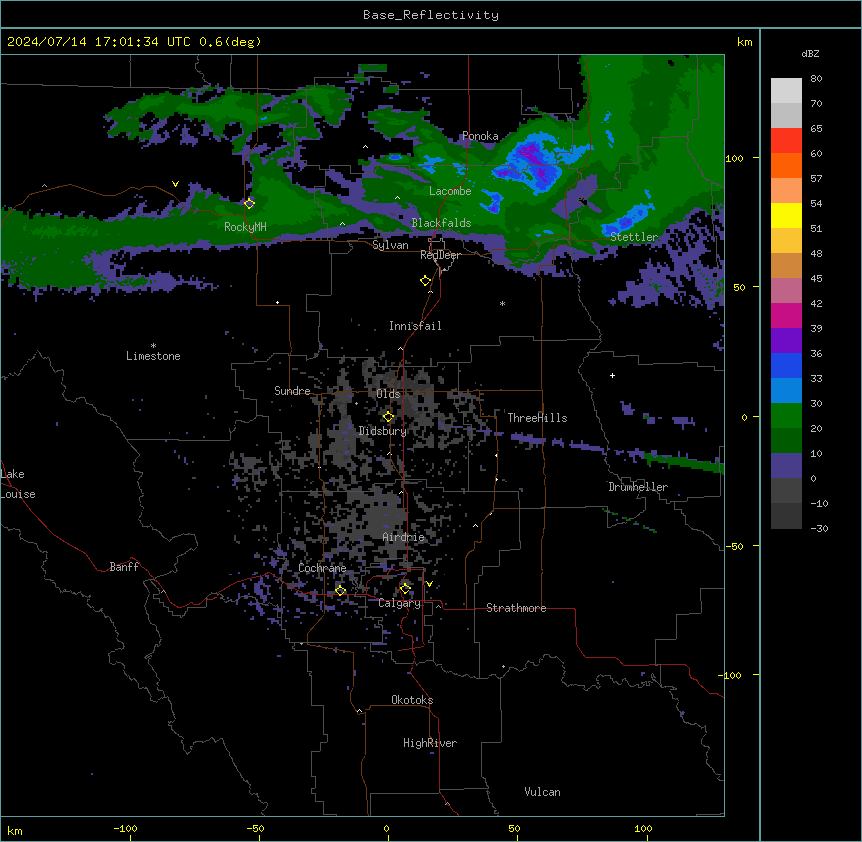Viewport: 862px width, 842px height.
Task: Click the Base_Reflectivity title
Action: click(431, 15)
